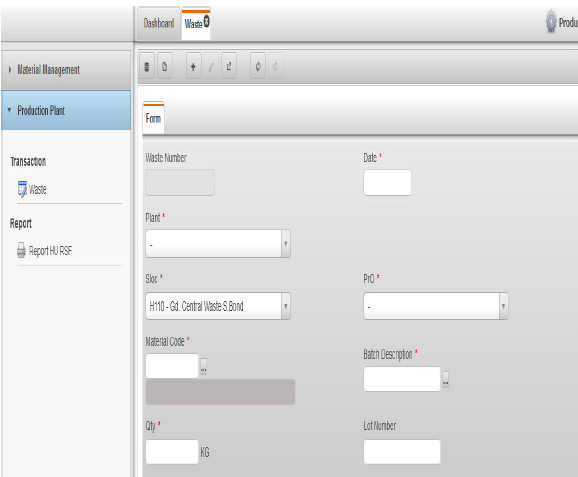Open the Sloc dropdown showing H110
578x477 pixels.
pos(218,306)
